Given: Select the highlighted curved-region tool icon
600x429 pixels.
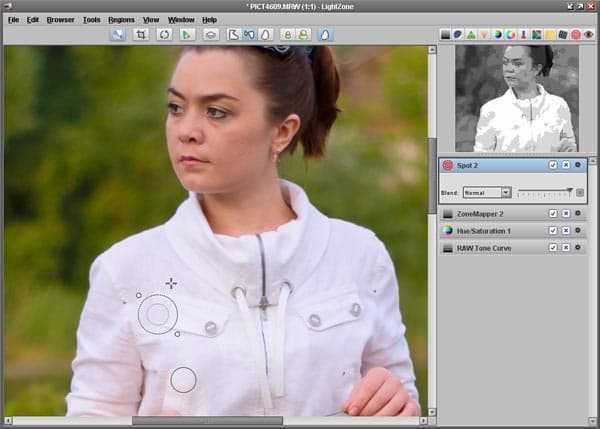Looking at the screenshot, I should (x=249, y=35).
